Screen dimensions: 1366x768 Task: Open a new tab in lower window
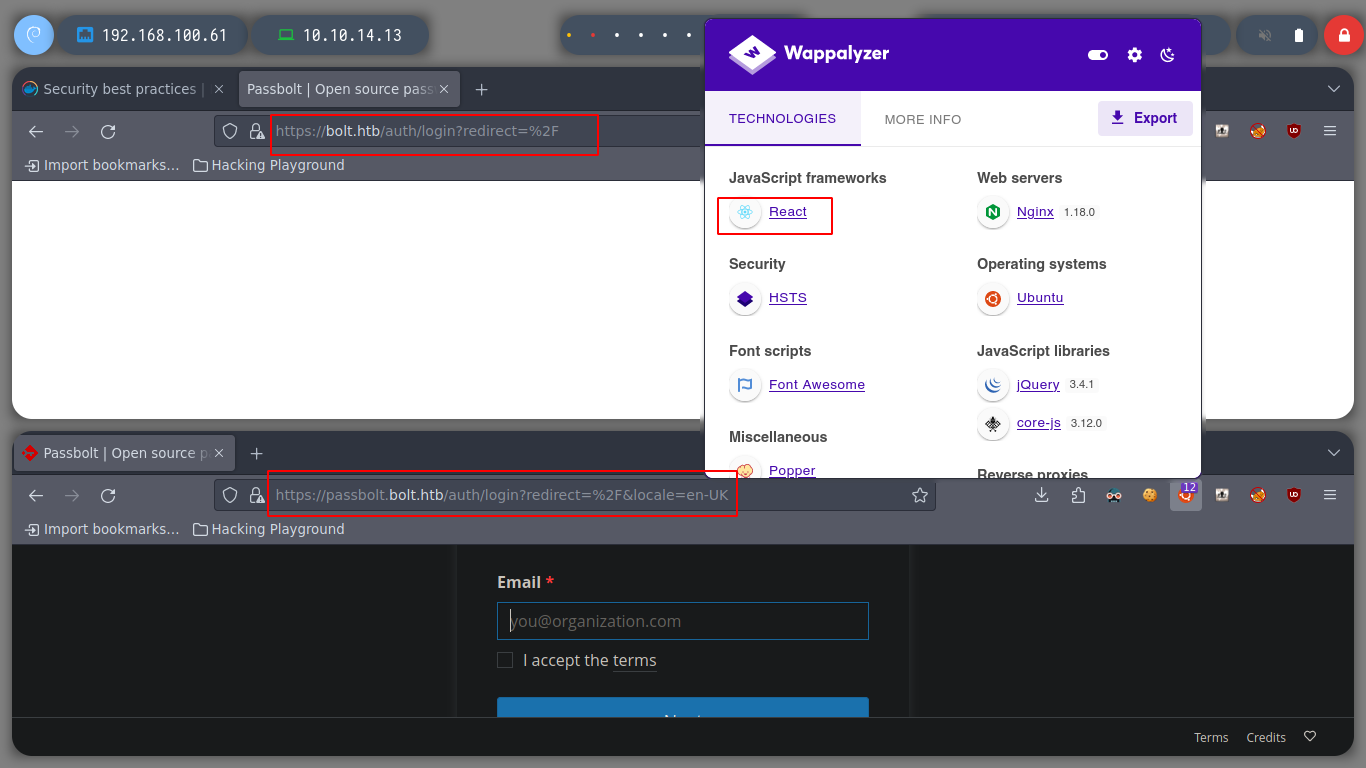[x=256, y=453]
